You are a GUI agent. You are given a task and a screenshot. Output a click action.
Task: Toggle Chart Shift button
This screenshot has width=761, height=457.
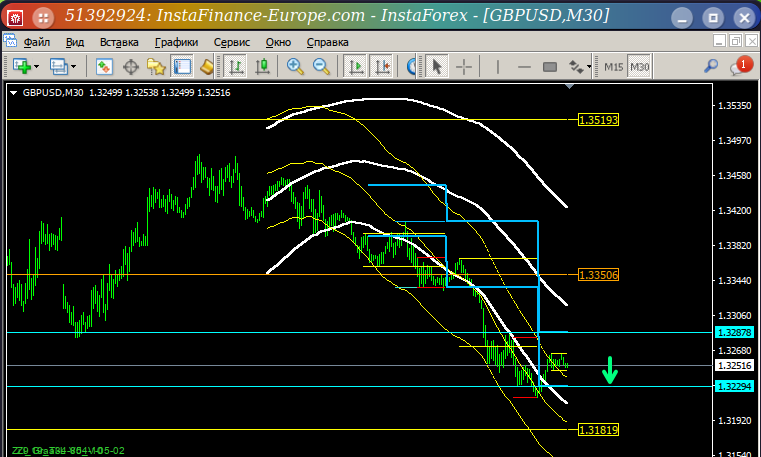tap(382, 66)
